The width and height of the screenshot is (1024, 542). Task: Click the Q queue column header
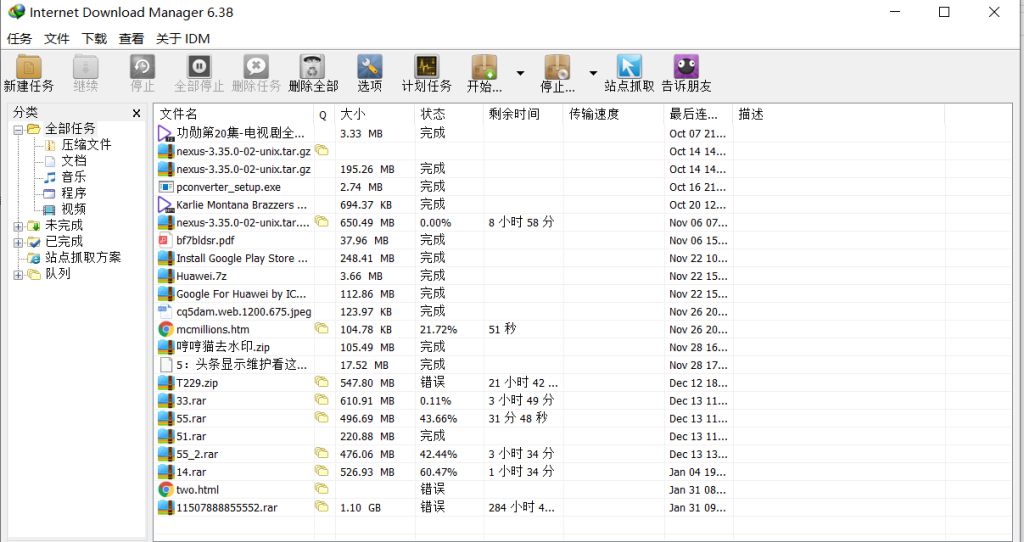(323, 114)
